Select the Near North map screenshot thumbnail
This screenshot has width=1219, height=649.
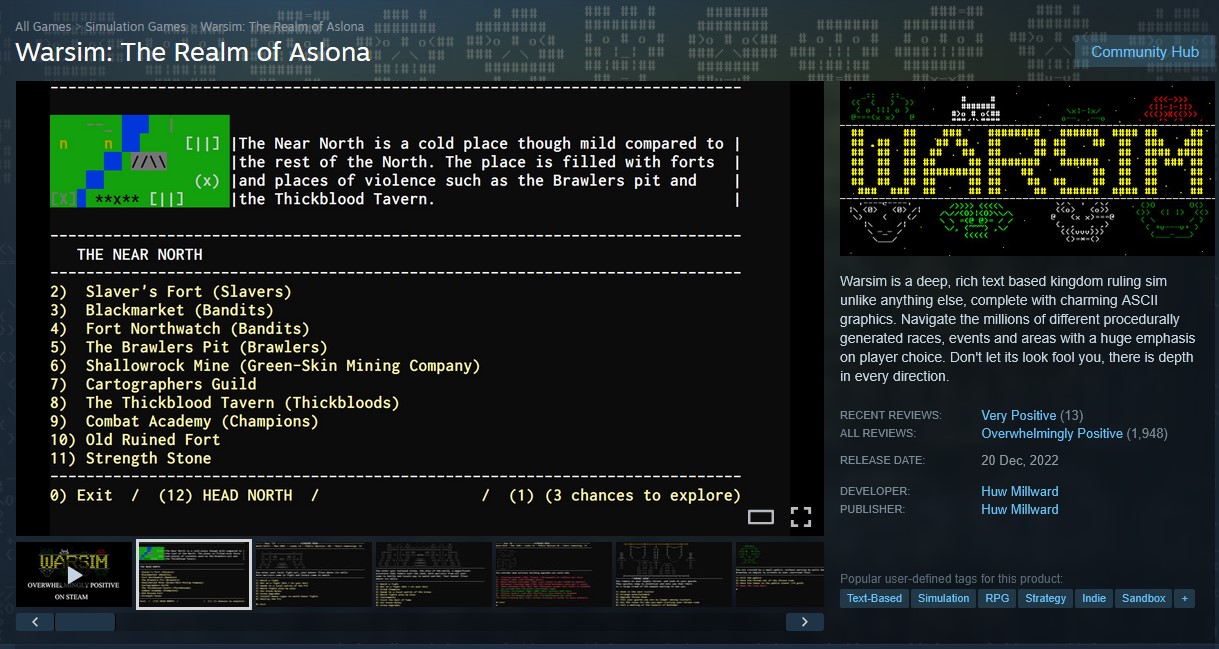(194, 574)
